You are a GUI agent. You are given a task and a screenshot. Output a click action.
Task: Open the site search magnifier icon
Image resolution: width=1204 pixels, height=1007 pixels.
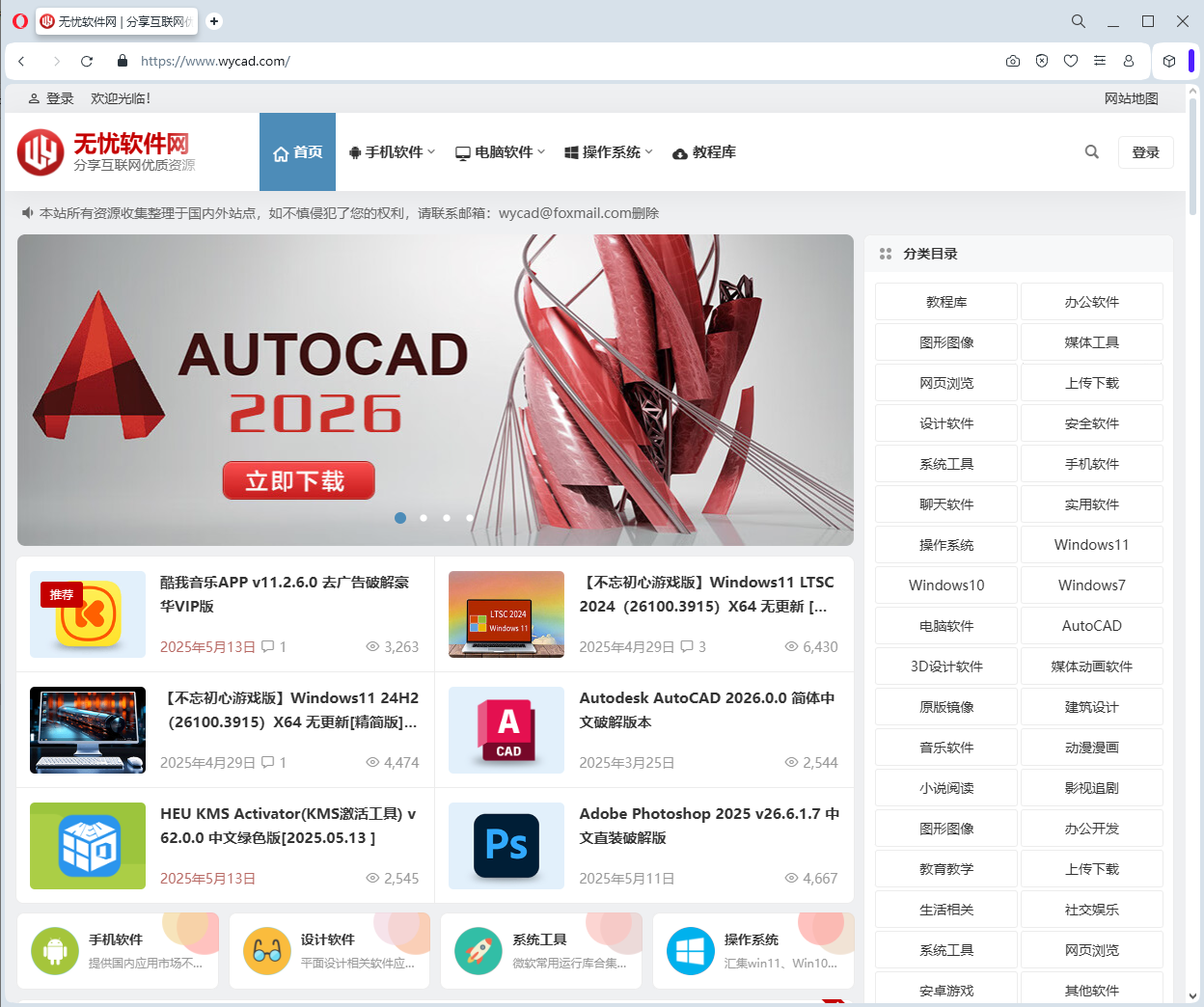pos(1091,151)
